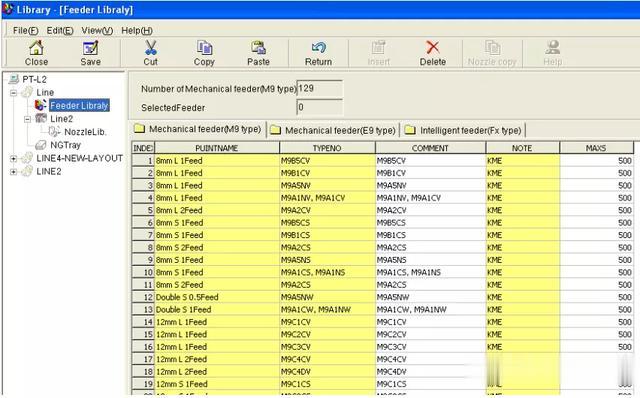Image resolution: width=640 pixels, height=398 pixels.
Task: Click the Save toolbar icon
Action: pos(90,48)
